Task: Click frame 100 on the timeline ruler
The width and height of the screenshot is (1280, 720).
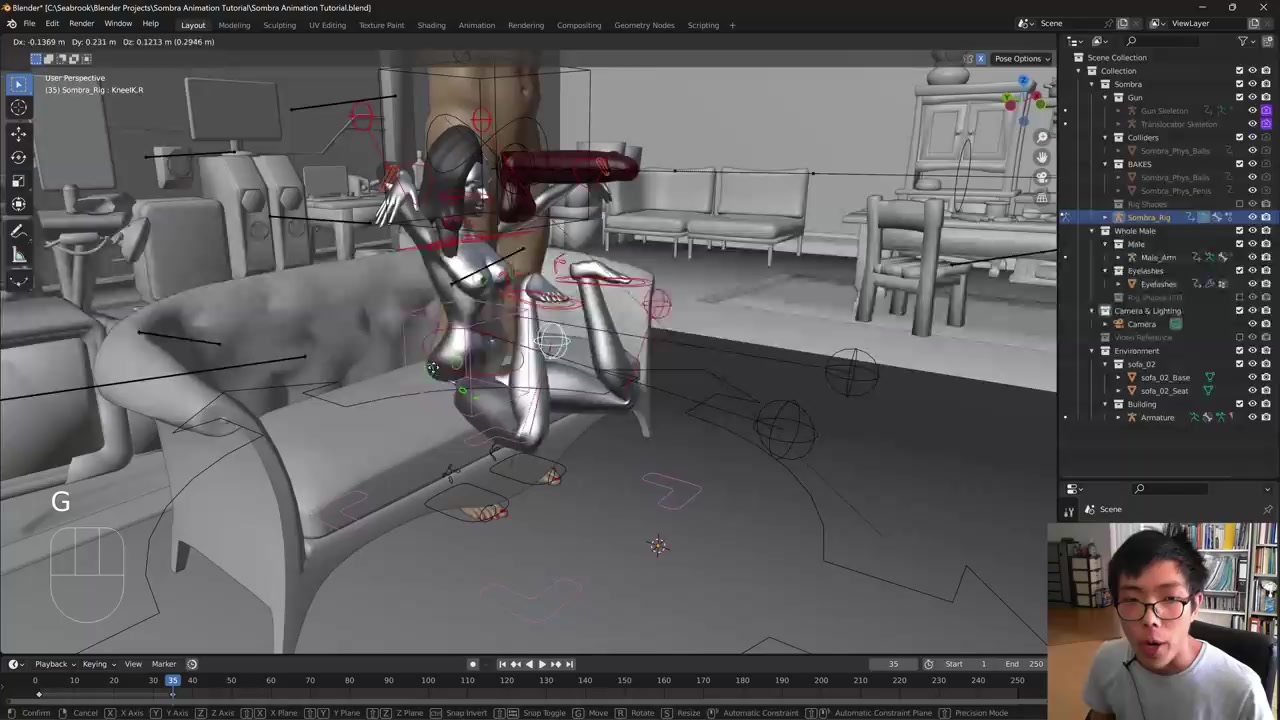Action: pos(428,681)
